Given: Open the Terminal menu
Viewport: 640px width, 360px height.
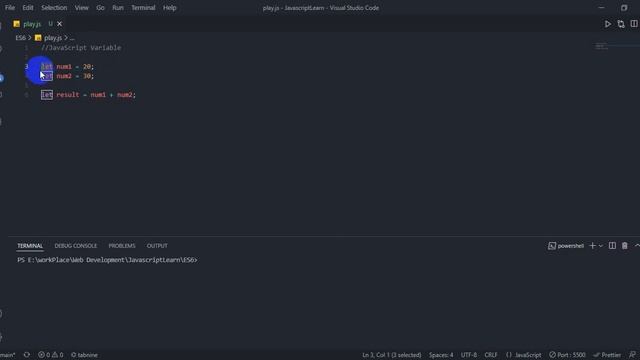Looking at the screenshot, I should pyautogui.click(x=143, y=8).
